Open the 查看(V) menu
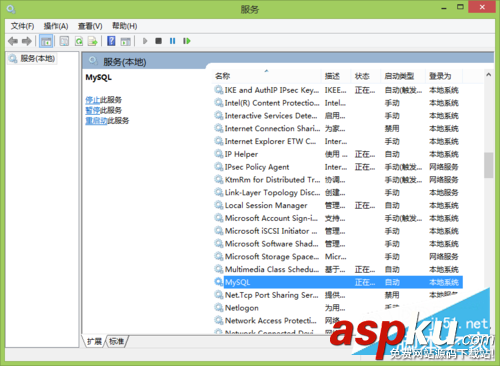Viewport: 500px width, 366px height. pyautogui.click(x=90, y=26)
